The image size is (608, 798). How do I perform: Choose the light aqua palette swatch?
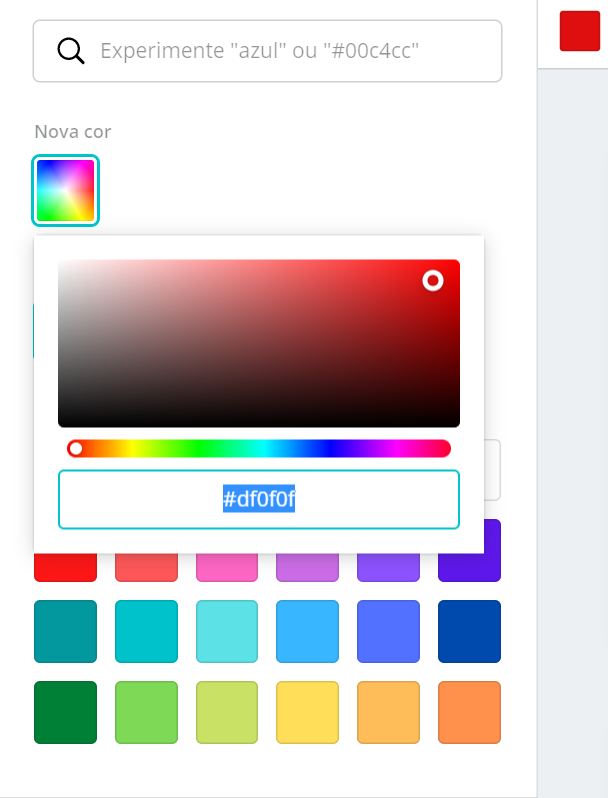coord(227,632)
